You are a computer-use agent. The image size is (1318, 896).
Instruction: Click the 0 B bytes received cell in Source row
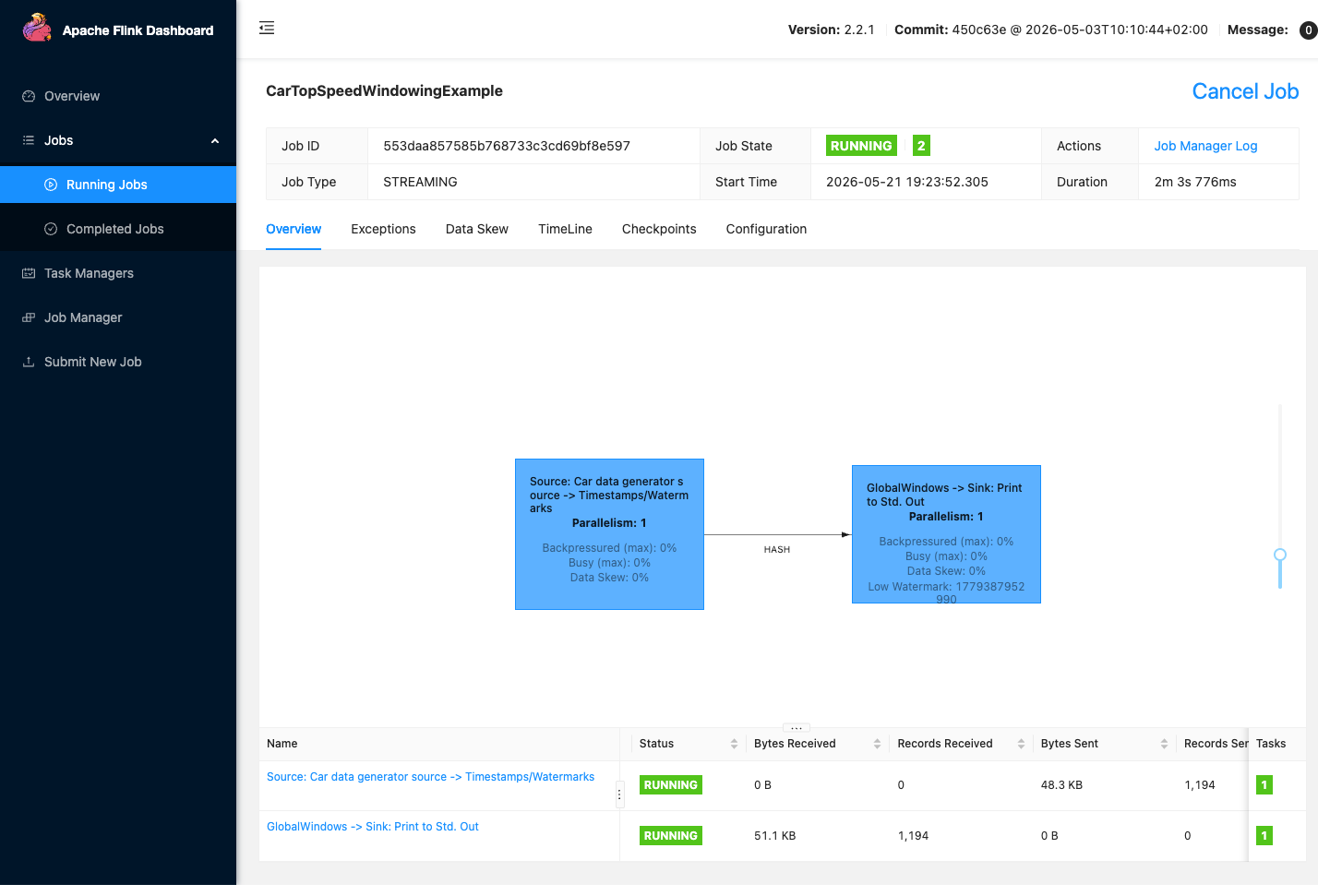point(762,785)
